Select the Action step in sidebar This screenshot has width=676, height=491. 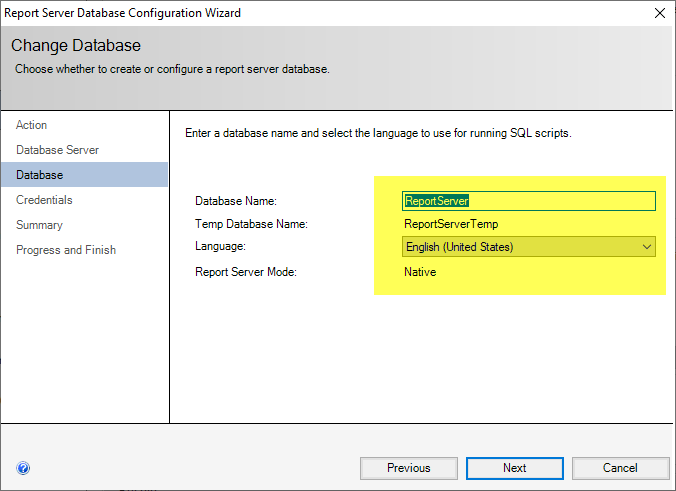coord(32,125)
